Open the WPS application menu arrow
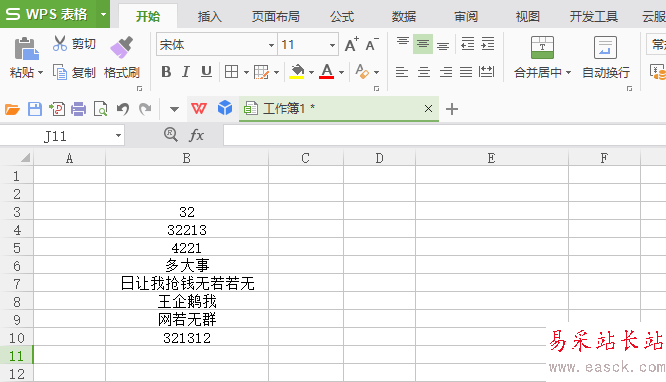666x382 pixels. 103,14
